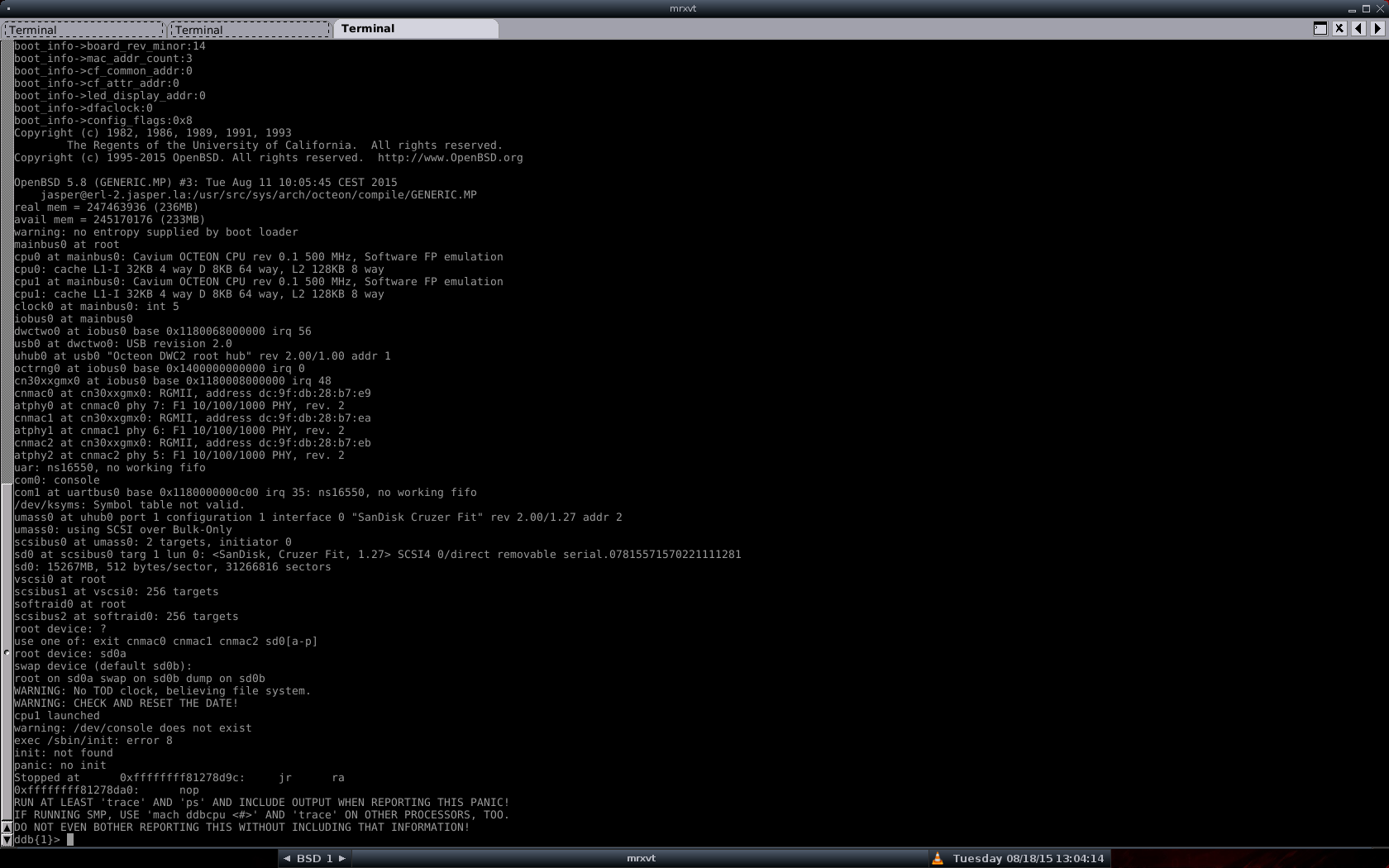Click the 'swap device (default sd0b):' line

click(x=103, y=666)
